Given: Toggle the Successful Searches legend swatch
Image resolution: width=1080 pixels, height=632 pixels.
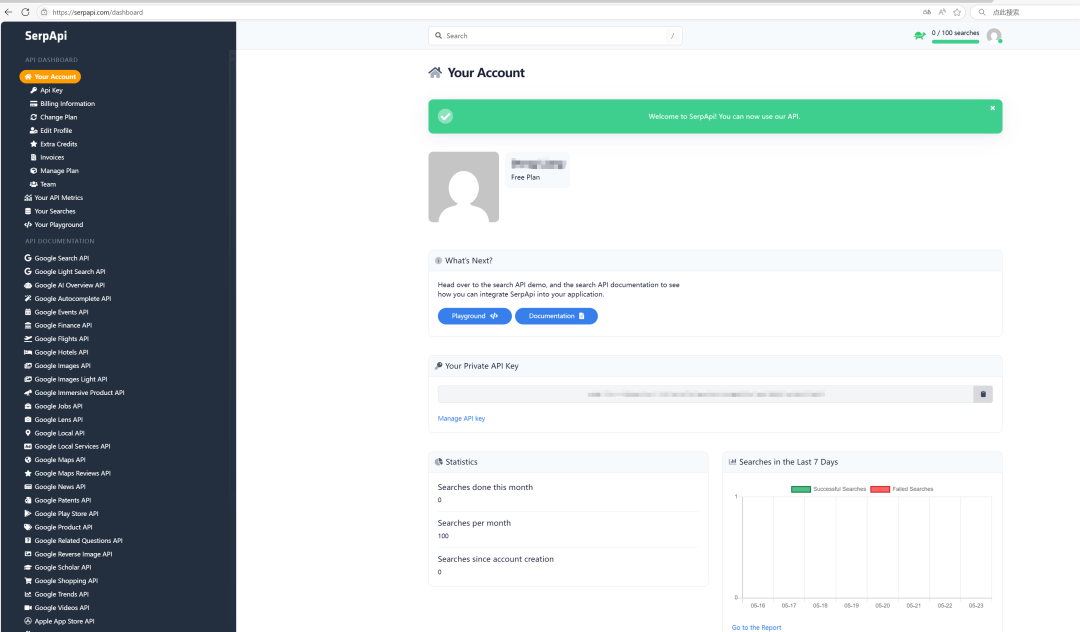Looking at the screenshot, I should [x=800, y=489].
